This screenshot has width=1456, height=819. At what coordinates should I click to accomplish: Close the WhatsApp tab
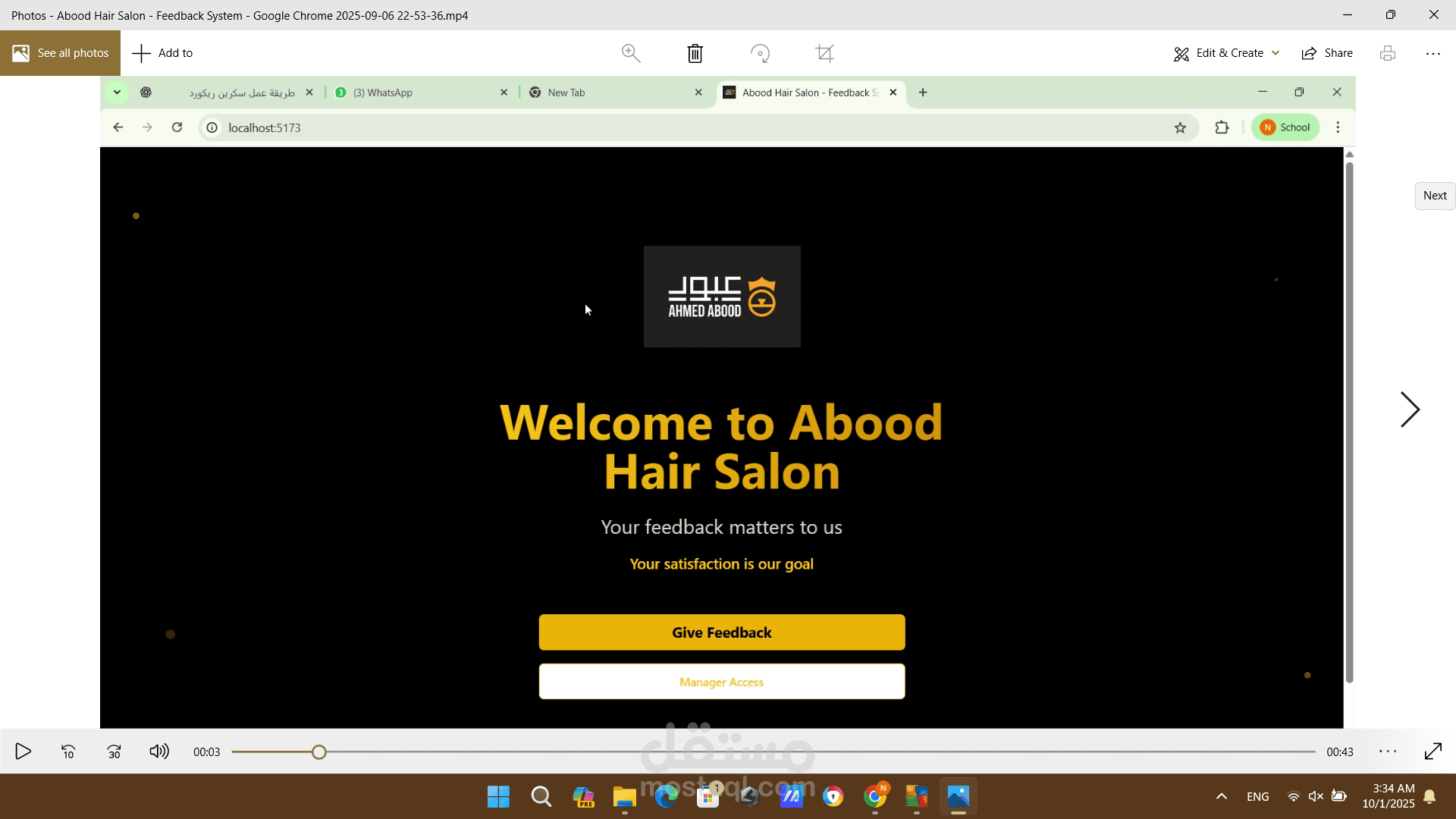[x=504, y=93]
